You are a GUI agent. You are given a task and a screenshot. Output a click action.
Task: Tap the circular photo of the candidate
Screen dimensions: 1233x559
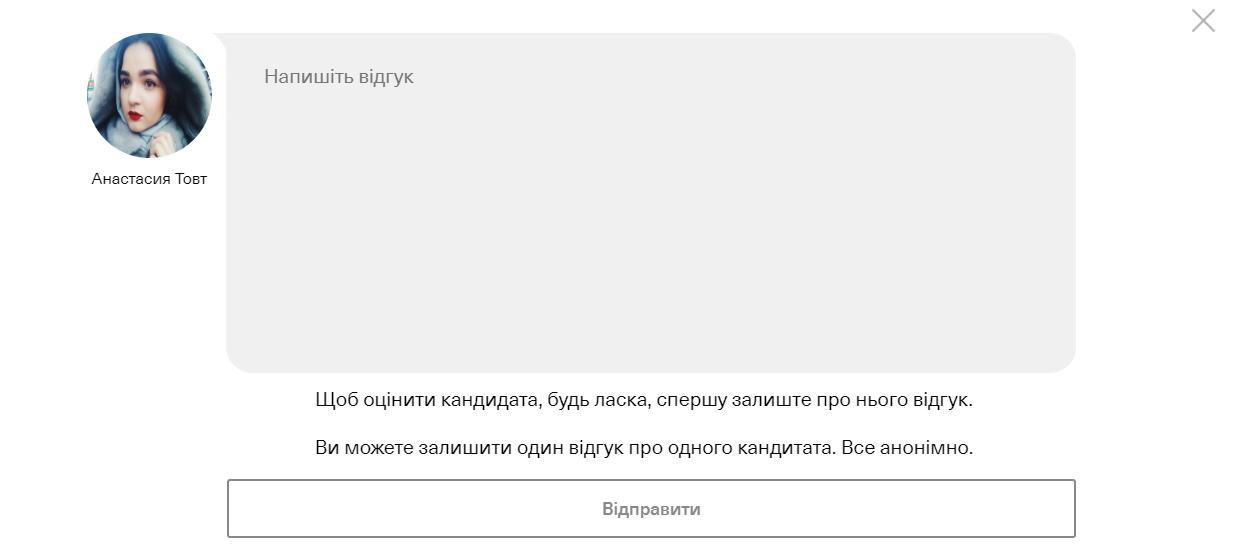[x=149, y=96]
